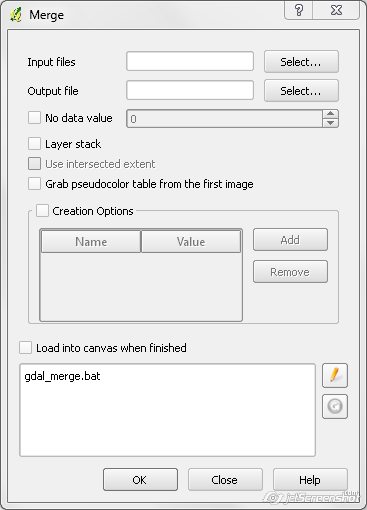Click the question mark help icon

click(299, 10)
